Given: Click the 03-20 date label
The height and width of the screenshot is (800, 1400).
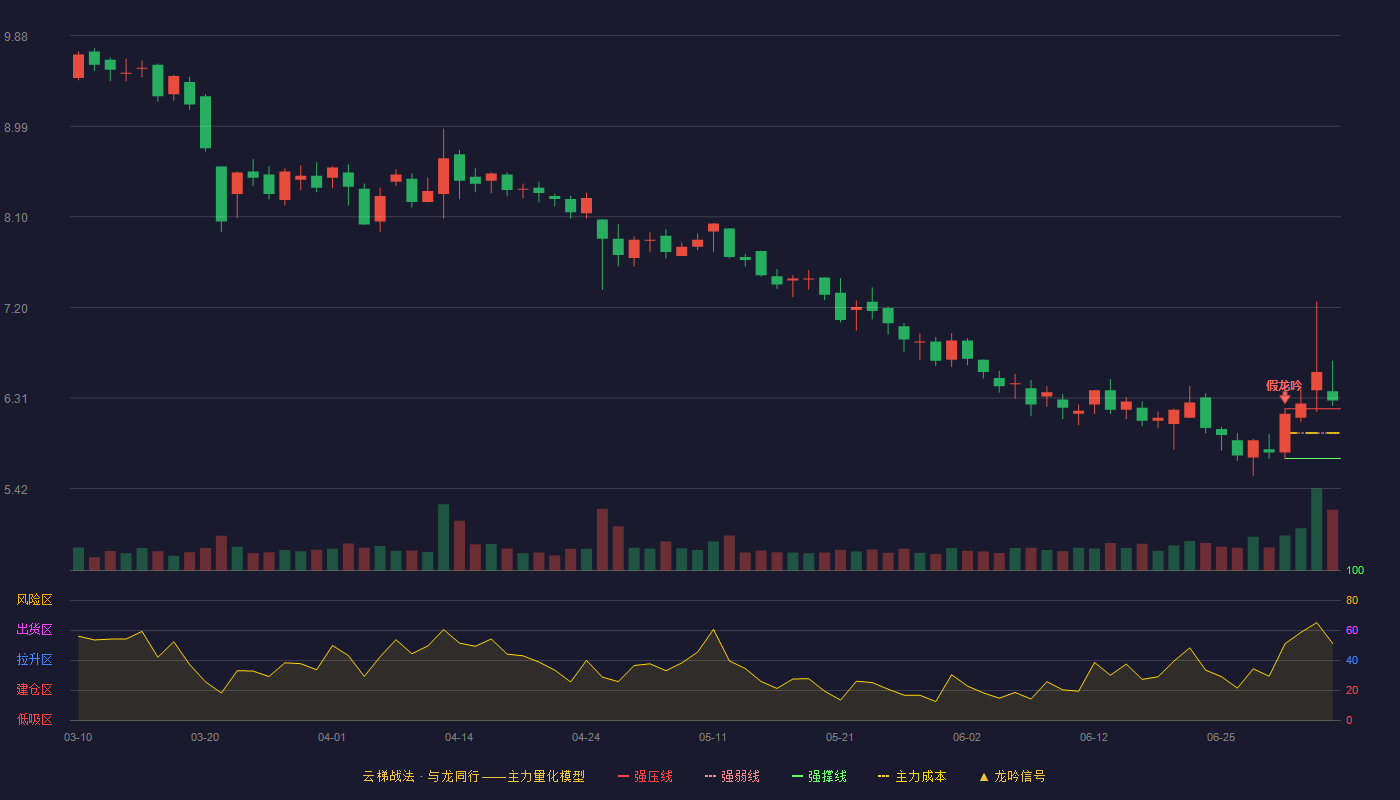Looking at the screenshot, I should 205,737.
